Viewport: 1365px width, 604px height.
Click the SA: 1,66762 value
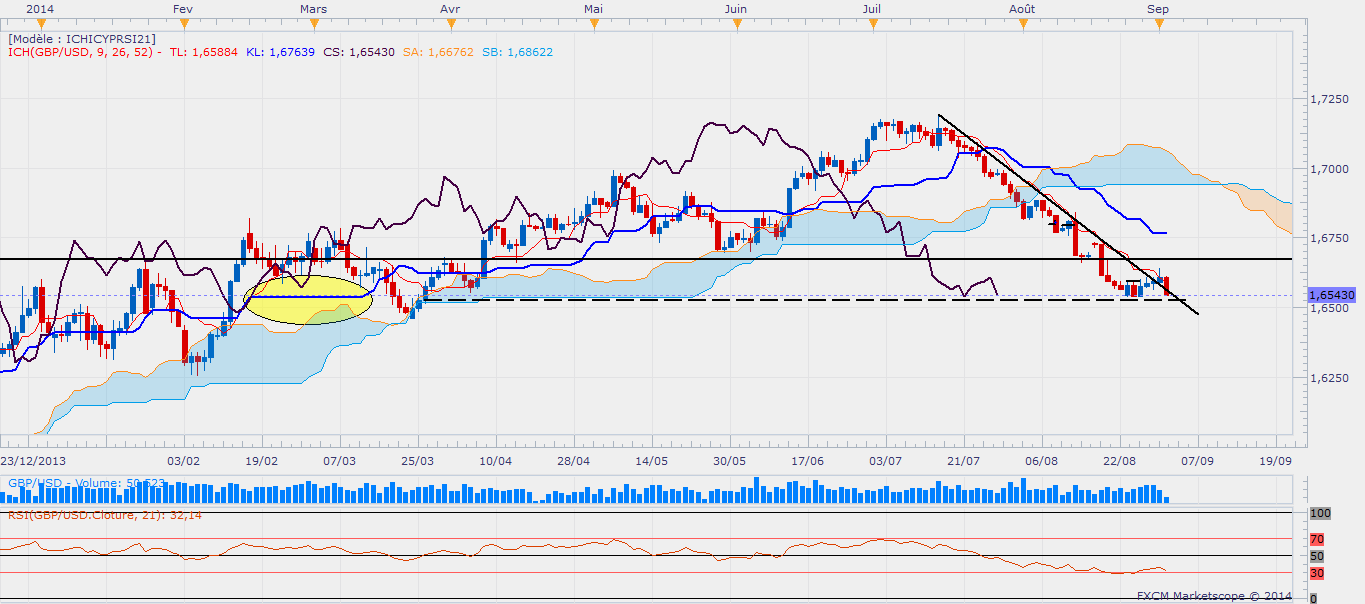coord(438,52)
